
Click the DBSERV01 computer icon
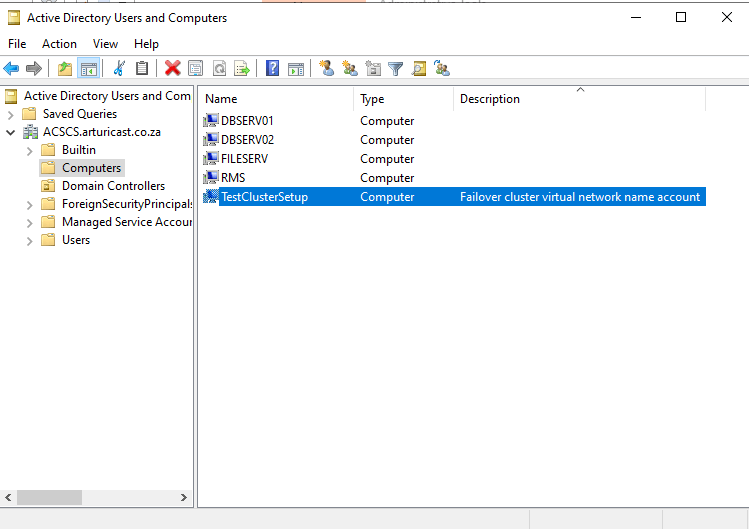[211, 120]
